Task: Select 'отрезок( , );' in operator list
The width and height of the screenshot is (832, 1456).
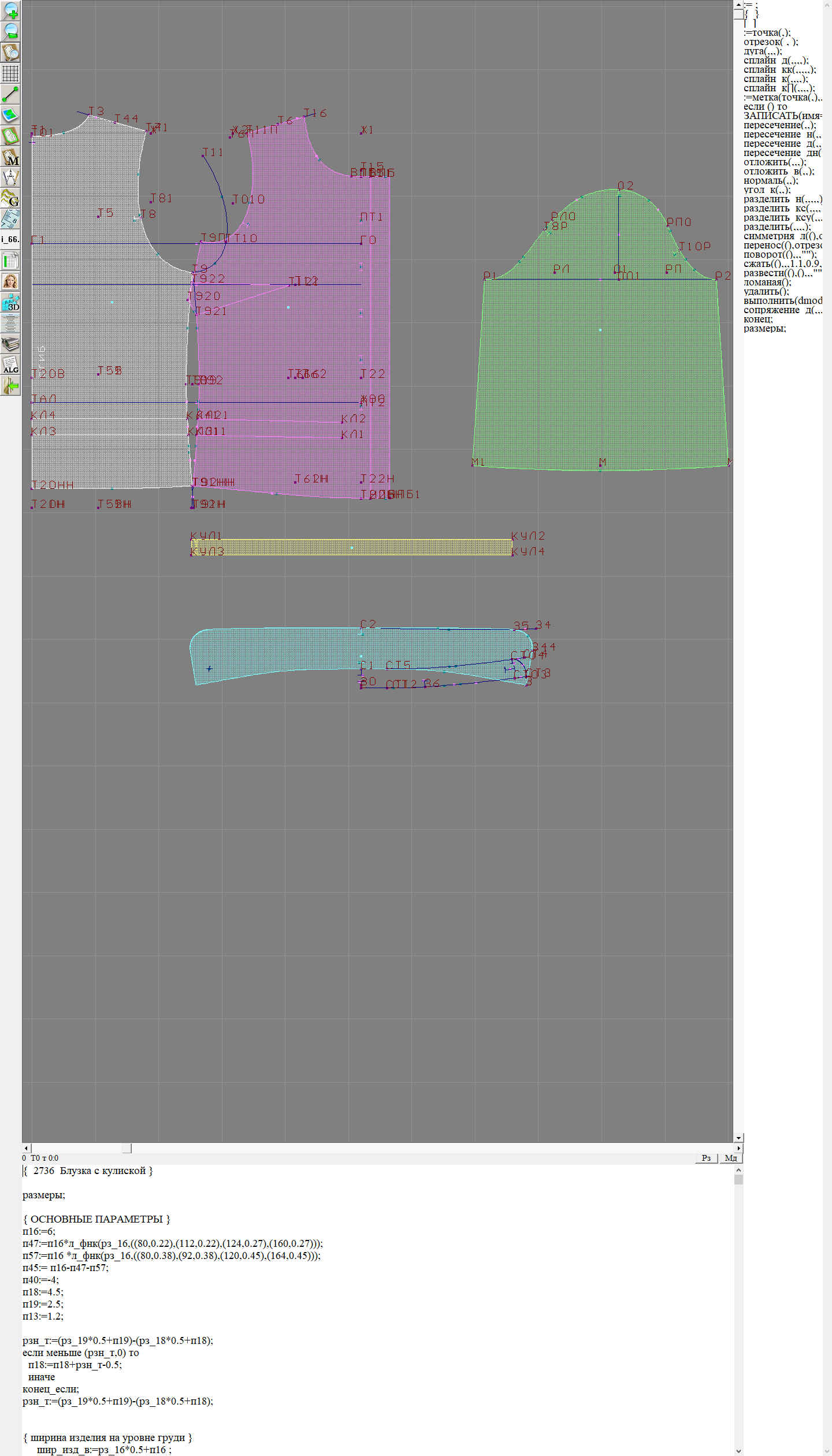Action: 770,42
